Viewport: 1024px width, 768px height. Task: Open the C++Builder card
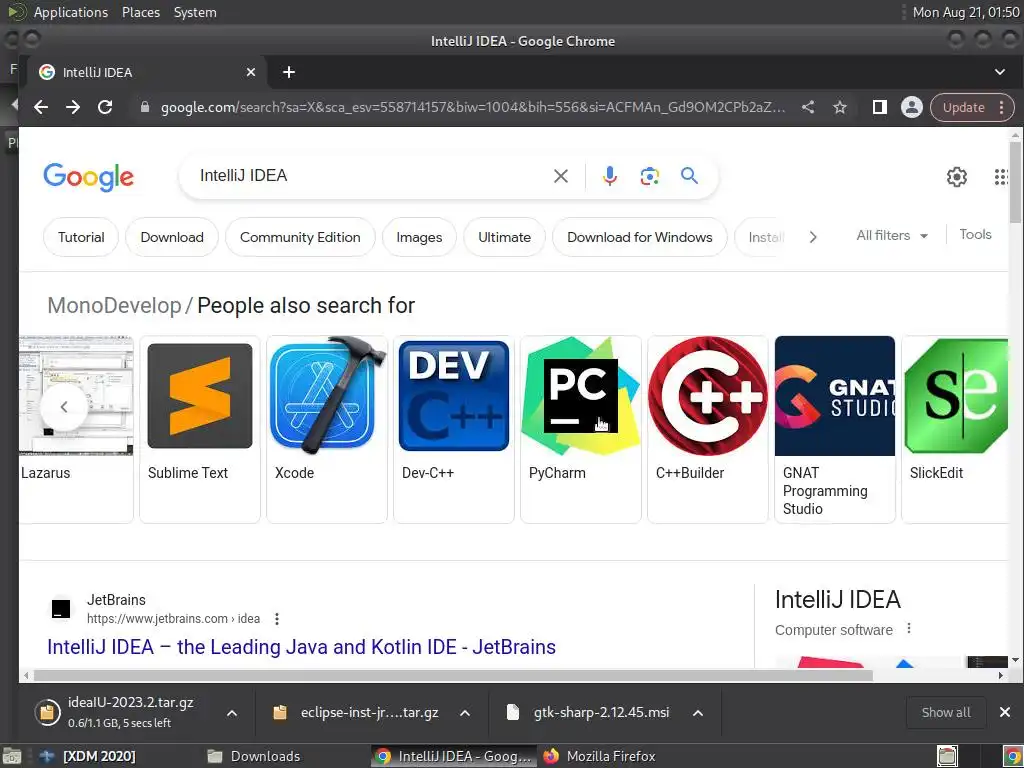coord(707,429)
